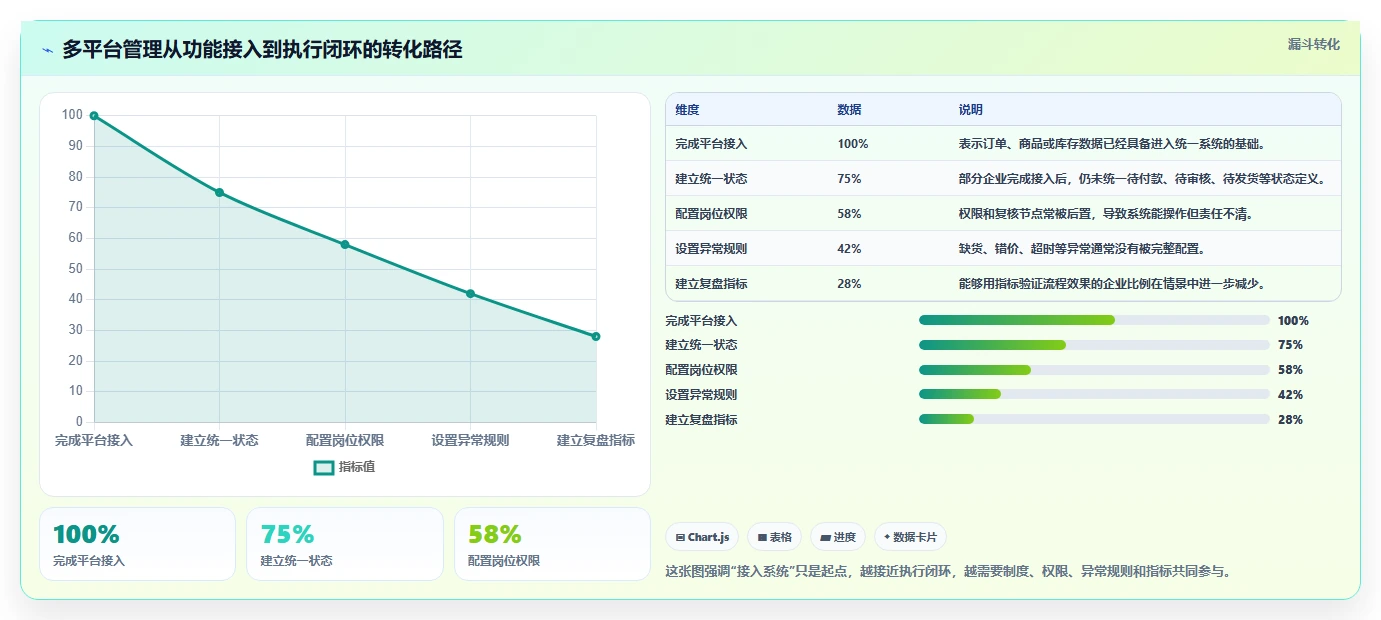Click the chart data point at 28
Screen dimensions: 1381x620
click(596, 336)
